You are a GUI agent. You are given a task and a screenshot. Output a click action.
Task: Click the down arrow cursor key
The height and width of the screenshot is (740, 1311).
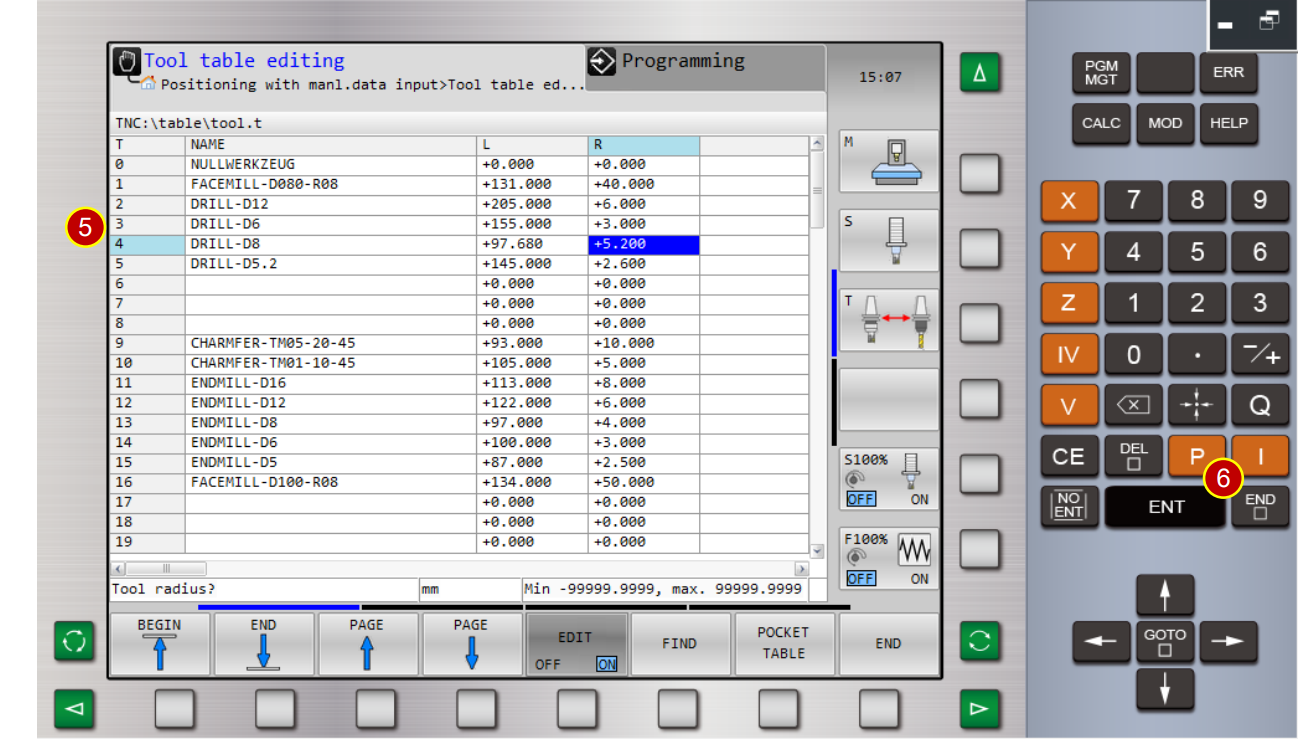tap(1165, 687)
